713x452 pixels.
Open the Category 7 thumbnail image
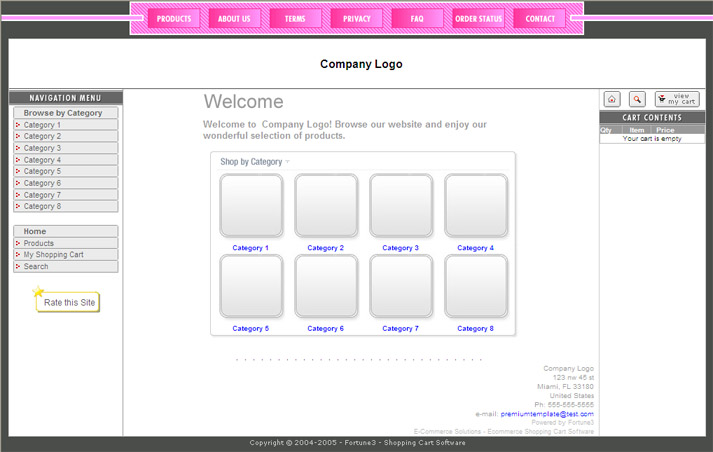(x=401, y=286)
